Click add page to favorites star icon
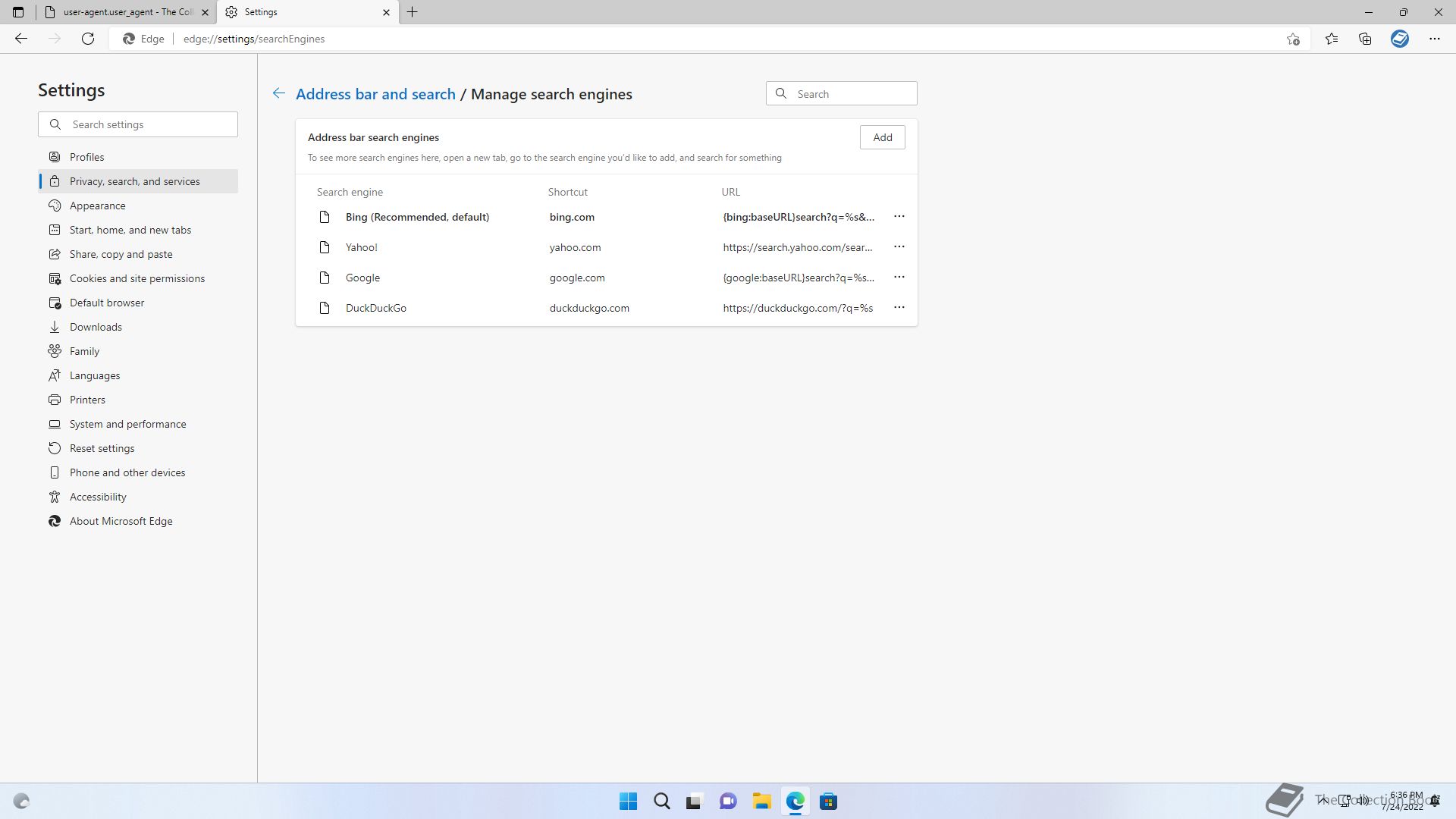The image size is (1456, 819). (1293, 39)
